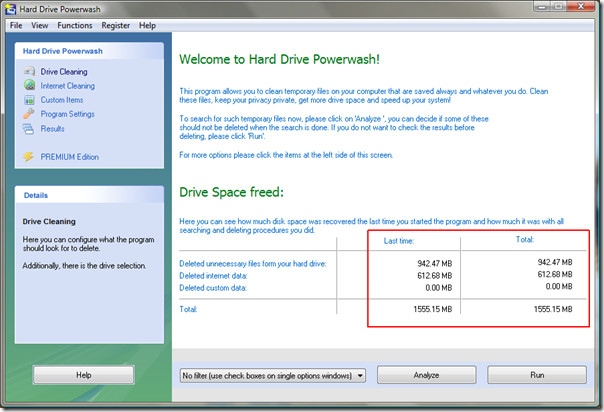Click 'Deleted internet data:' row label
604x412 pixels.
[x=213, y=276]
